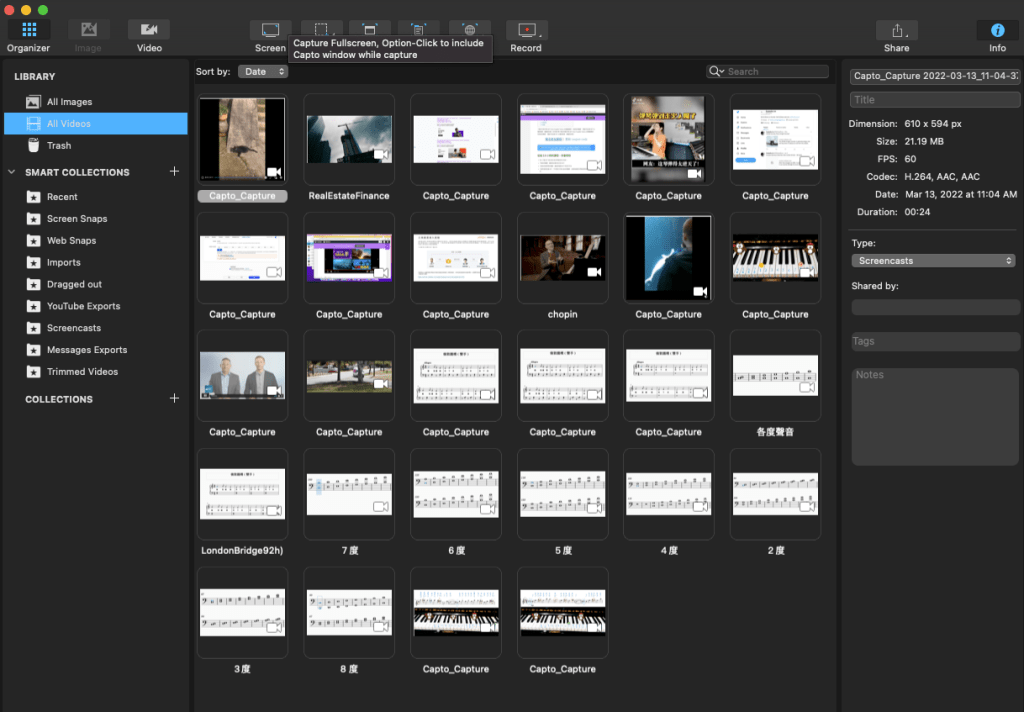Viewport: 1024px width, 712px height.
Task: Open the Trash in the library
Action: (59, 146)
